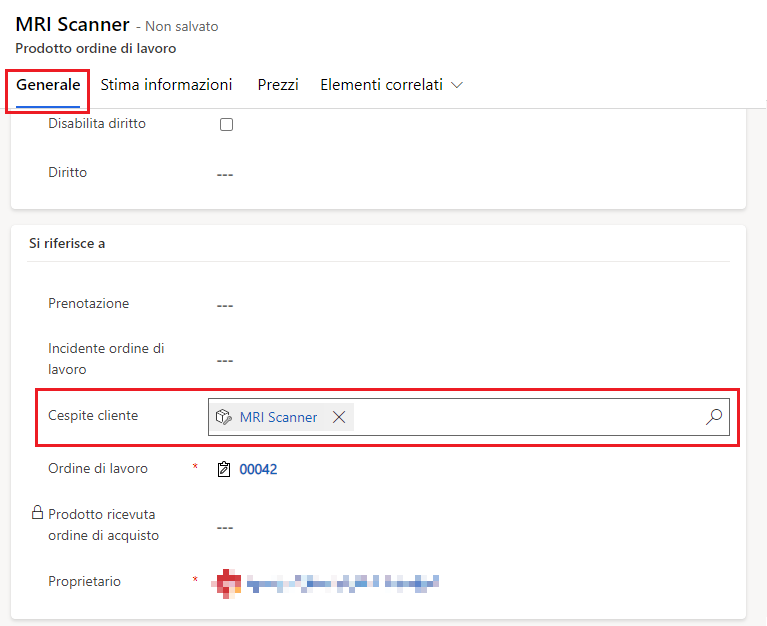The height and width of the screenshot is (626, 767).
Task: Click the Prodotto ordine di lavoro subtitle
Action: point(96,48)
